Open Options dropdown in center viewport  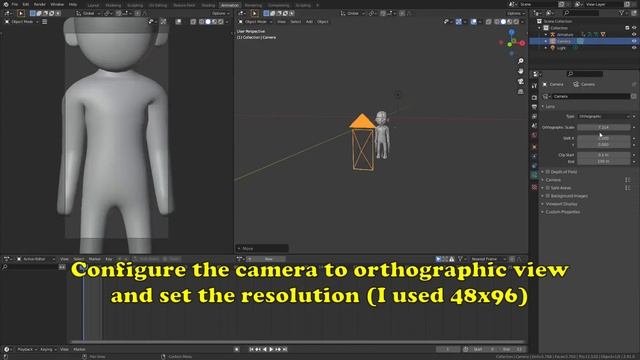click(516, 13)
